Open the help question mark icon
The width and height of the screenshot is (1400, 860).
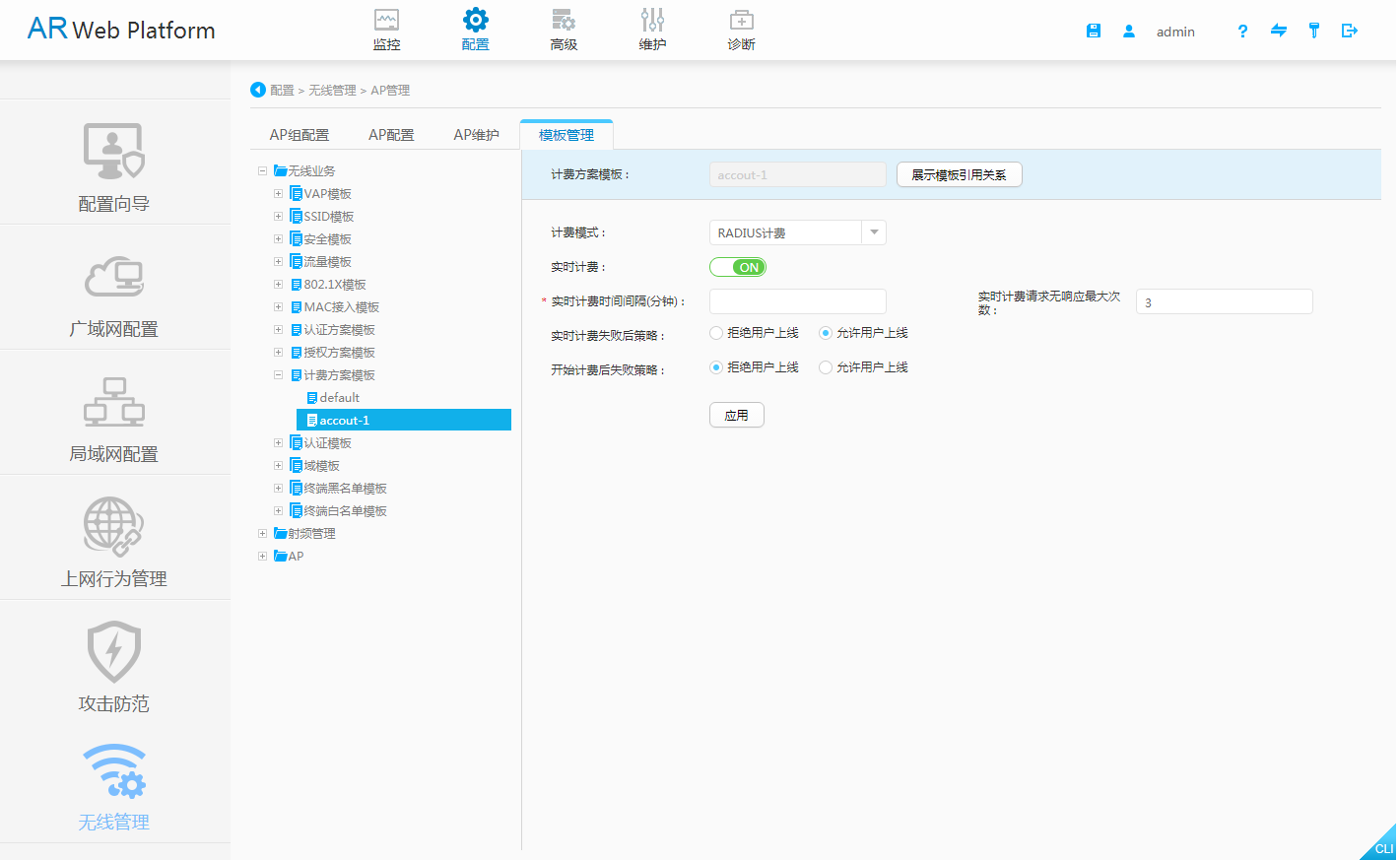pyautogui.click(x=1242, y=31)
